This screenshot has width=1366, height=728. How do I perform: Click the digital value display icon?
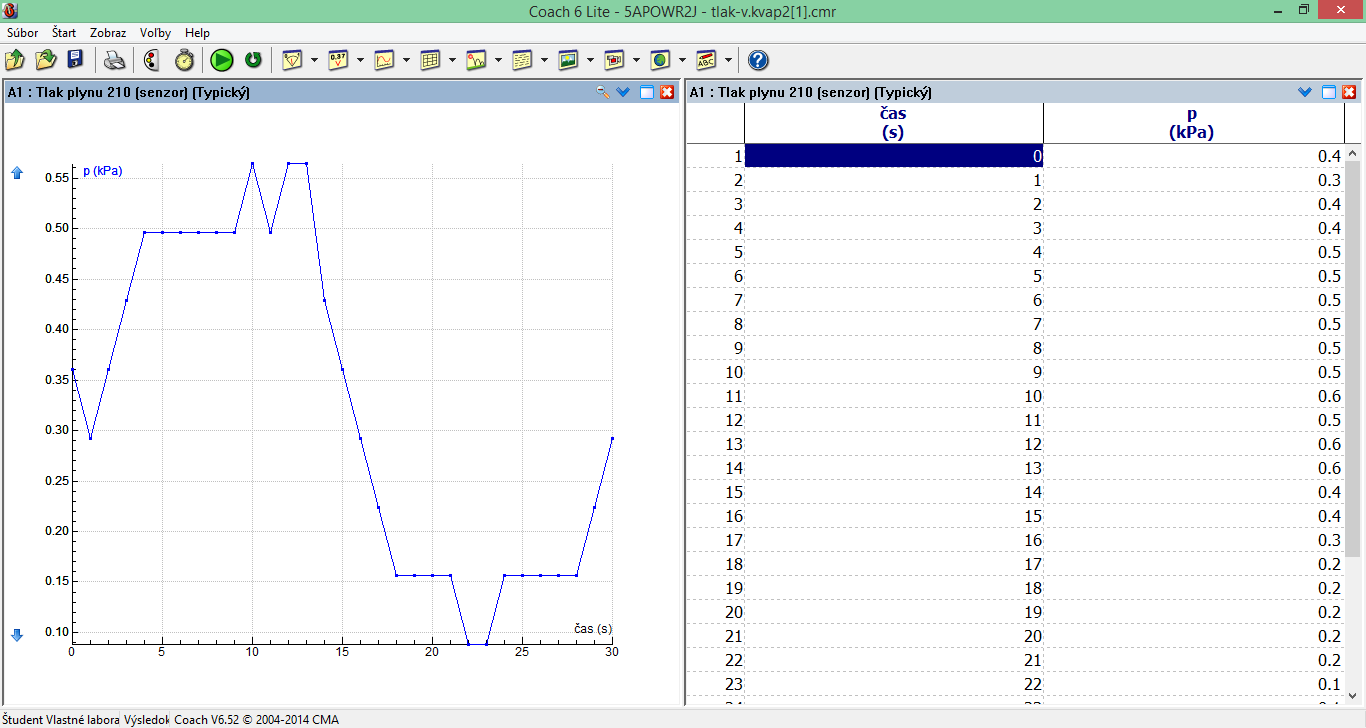[338, 60]
